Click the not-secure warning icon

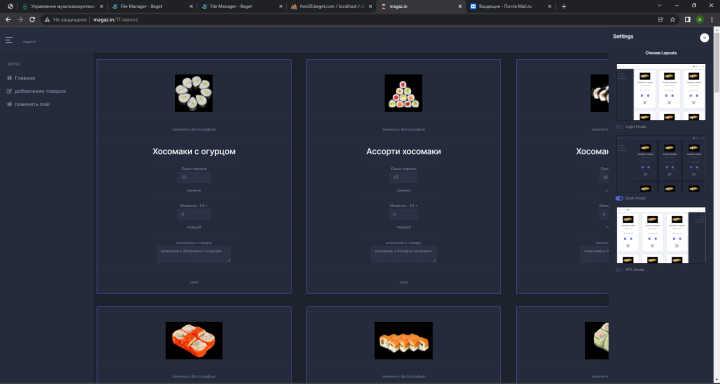[47, 20]
